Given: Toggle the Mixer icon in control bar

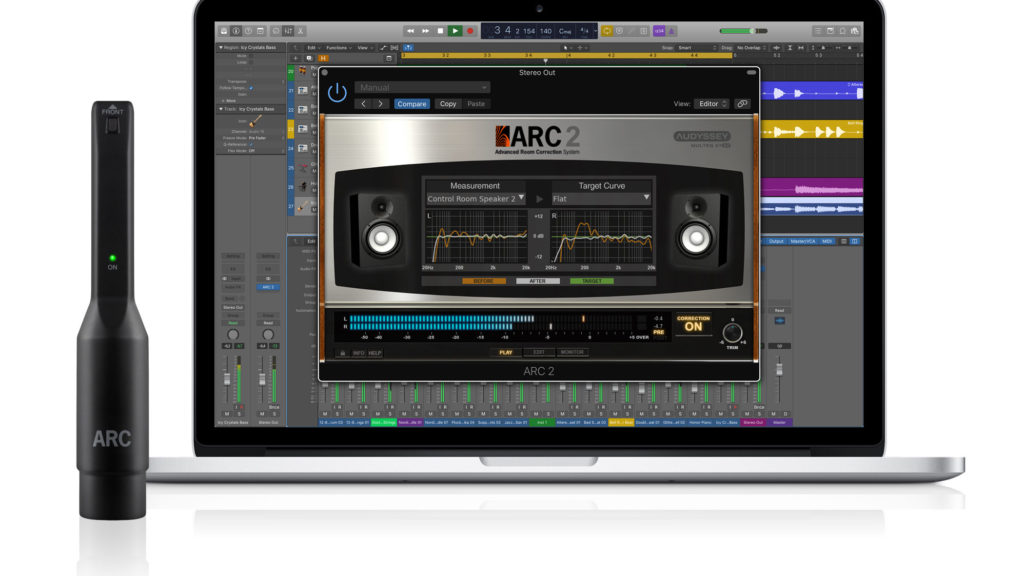Looking at the screenshot, I should [x=288, y=31].
